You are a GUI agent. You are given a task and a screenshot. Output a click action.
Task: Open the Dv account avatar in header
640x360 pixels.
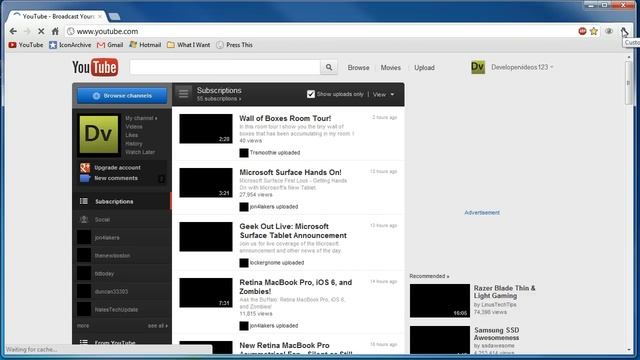click(x=478, y=67)
